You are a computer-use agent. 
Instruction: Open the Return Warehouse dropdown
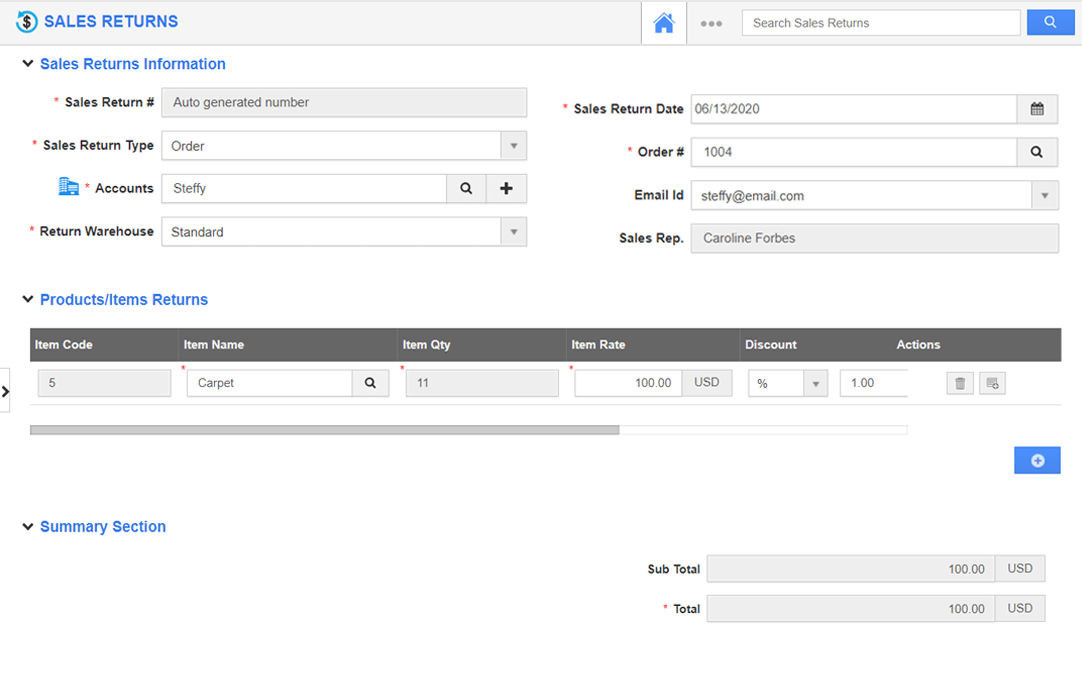(x=513, y=232)
